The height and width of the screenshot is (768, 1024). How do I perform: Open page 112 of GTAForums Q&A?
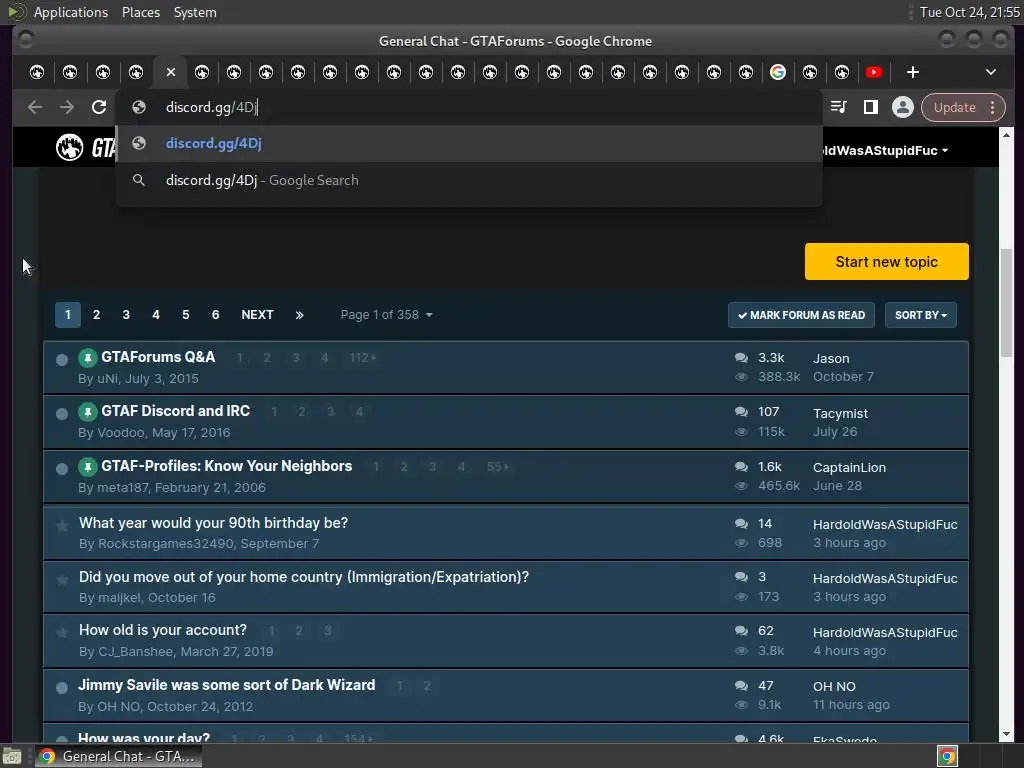coord(362,357)
